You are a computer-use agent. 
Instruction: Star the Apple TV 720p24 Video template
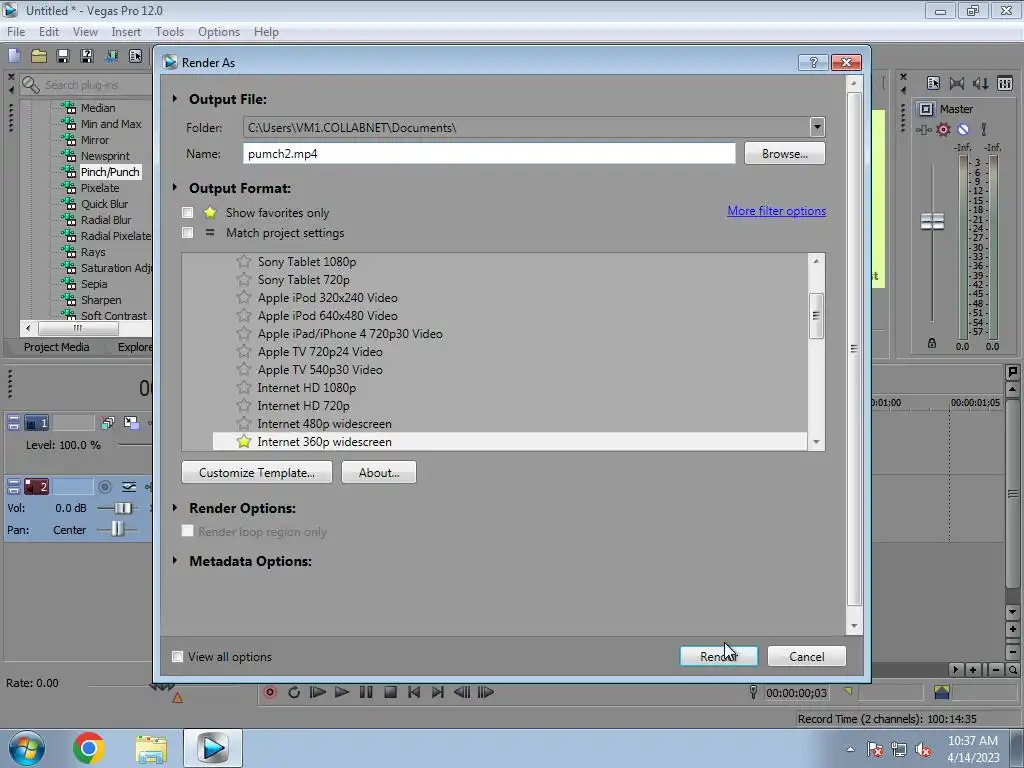click(x=244, y=351)
